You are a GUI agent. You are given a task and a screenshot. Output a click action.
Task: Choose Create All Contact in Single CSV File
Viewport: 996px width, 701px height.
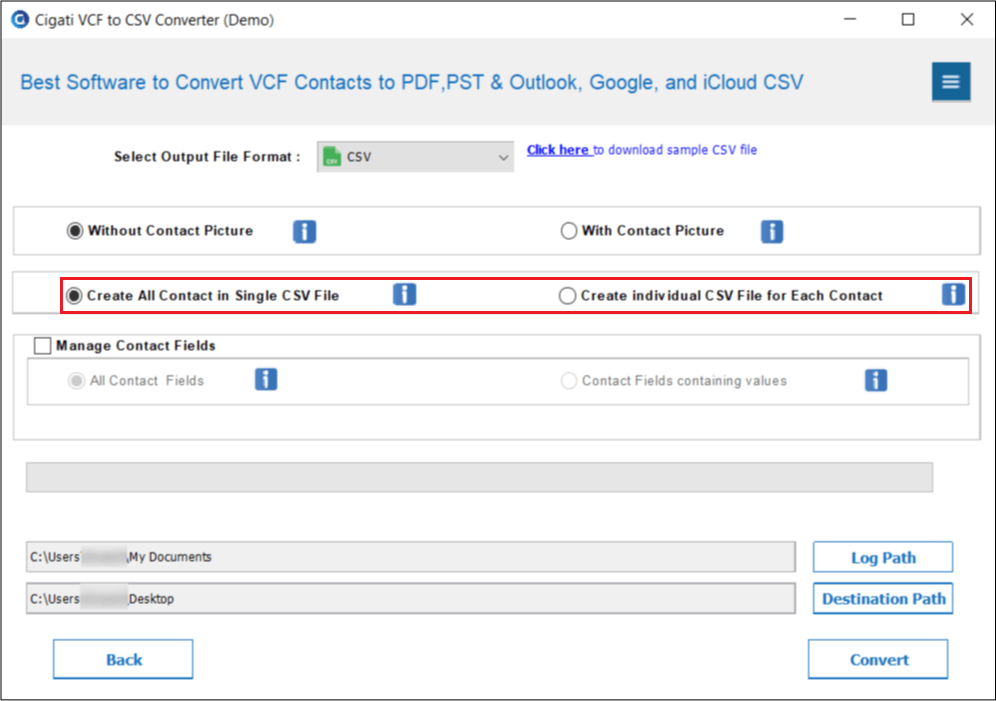pyautogui.click(x=74, y=296)
